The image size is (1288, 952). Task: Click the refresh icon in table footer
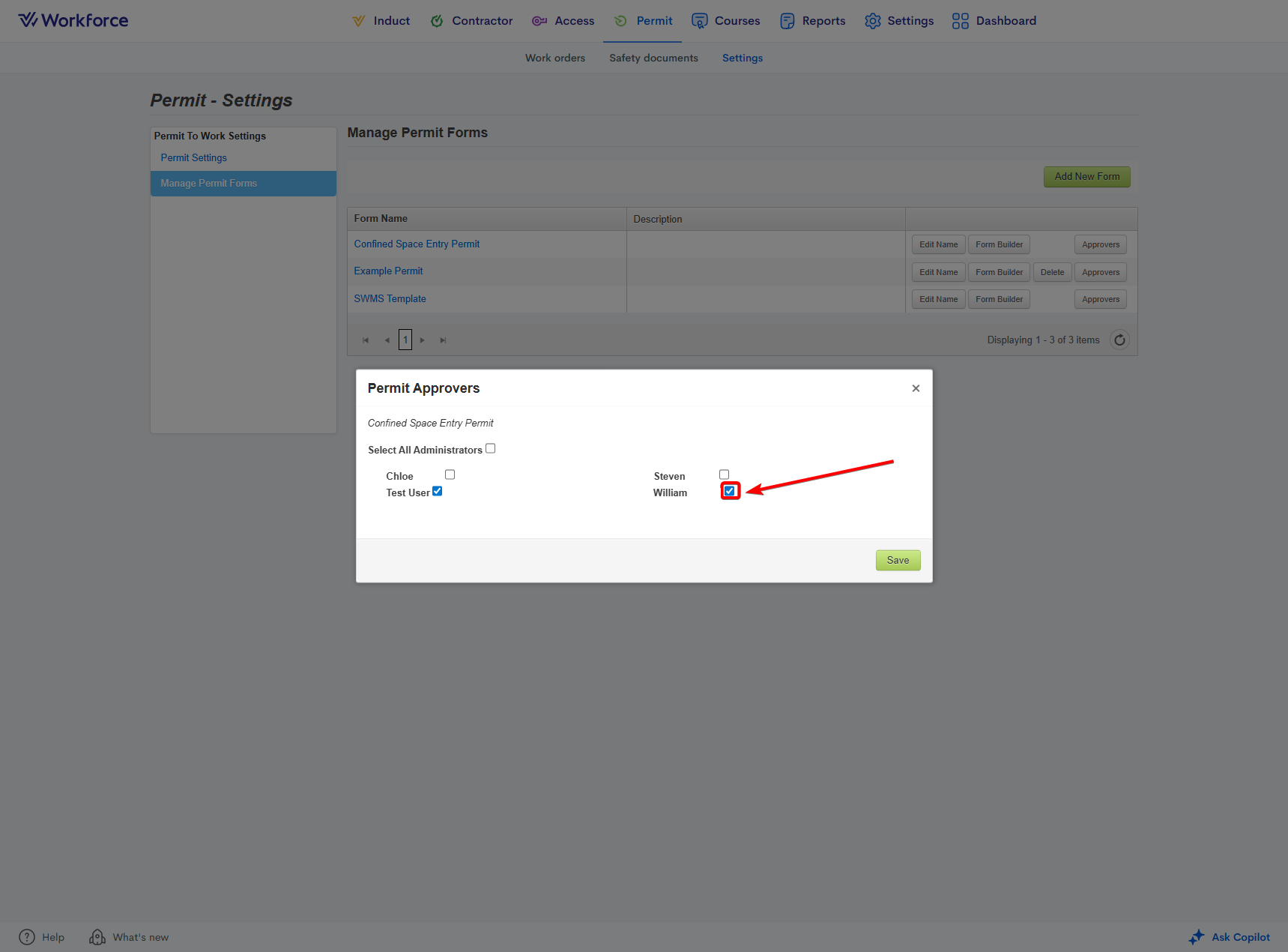tap(1119, 340)
